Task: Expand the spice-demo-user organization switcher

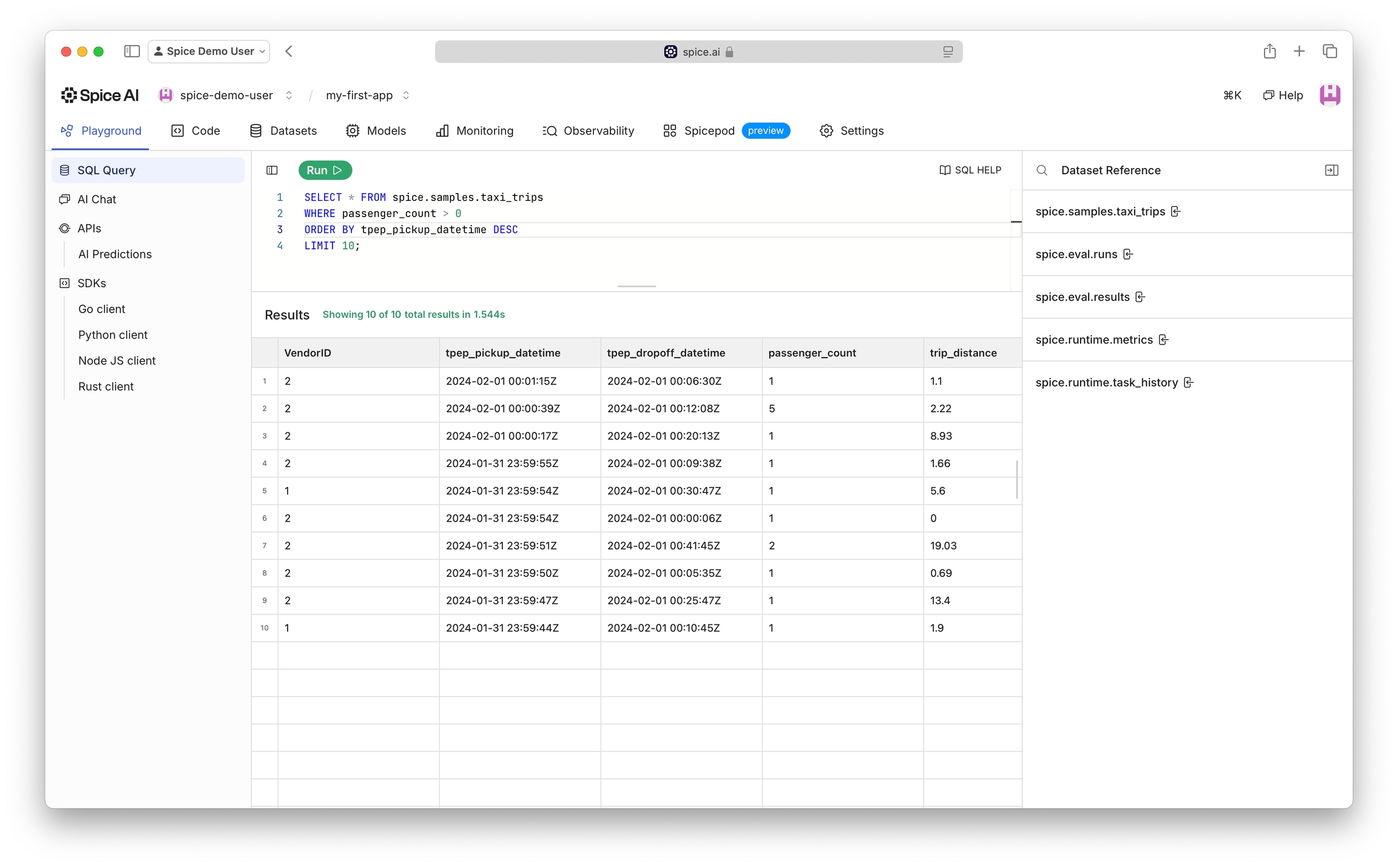Action: click(x=289, y=95)
